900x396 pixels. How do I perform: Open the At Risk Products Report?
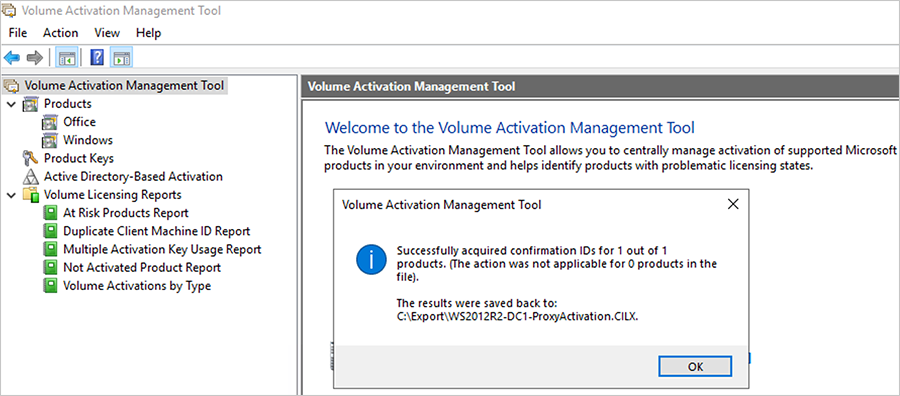pyautogui.click(x=126, y=213)
